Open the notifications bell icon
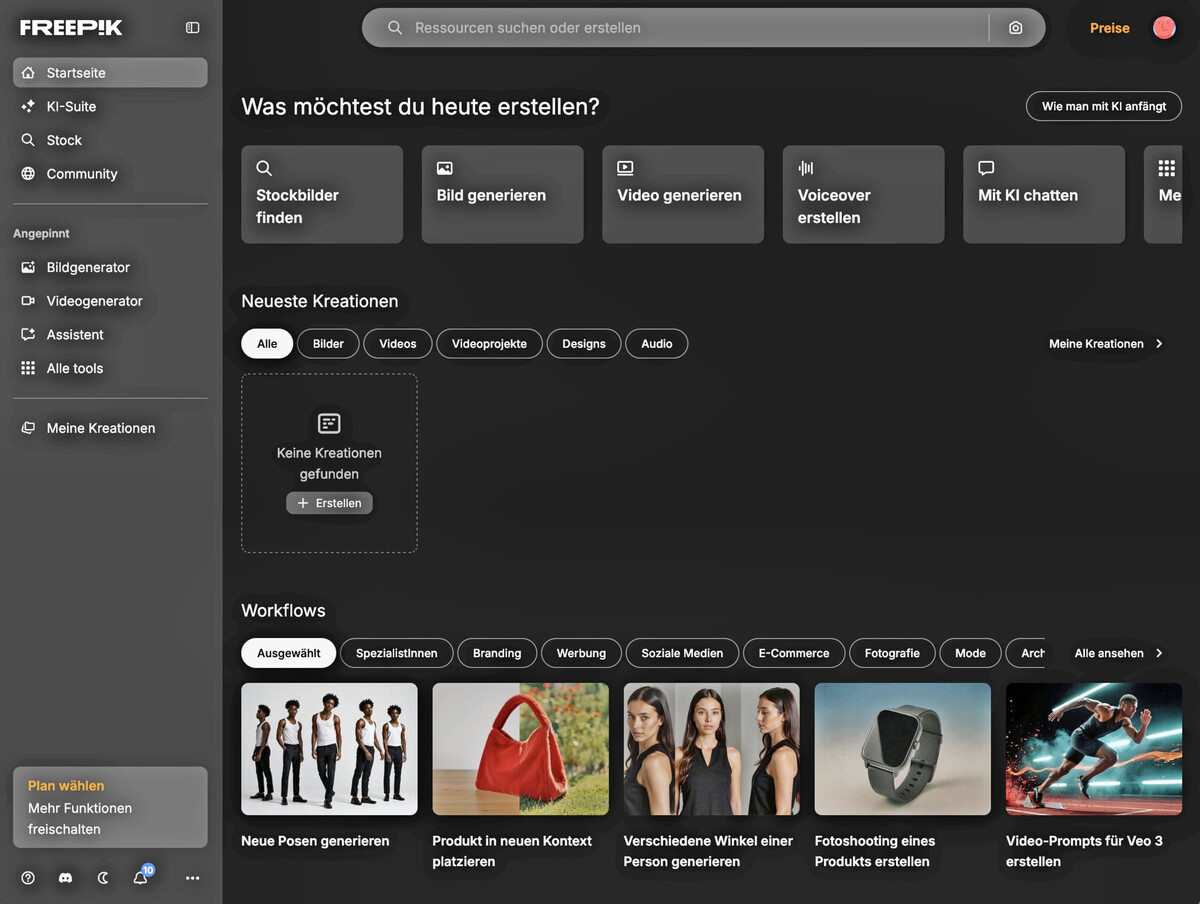 141,878
